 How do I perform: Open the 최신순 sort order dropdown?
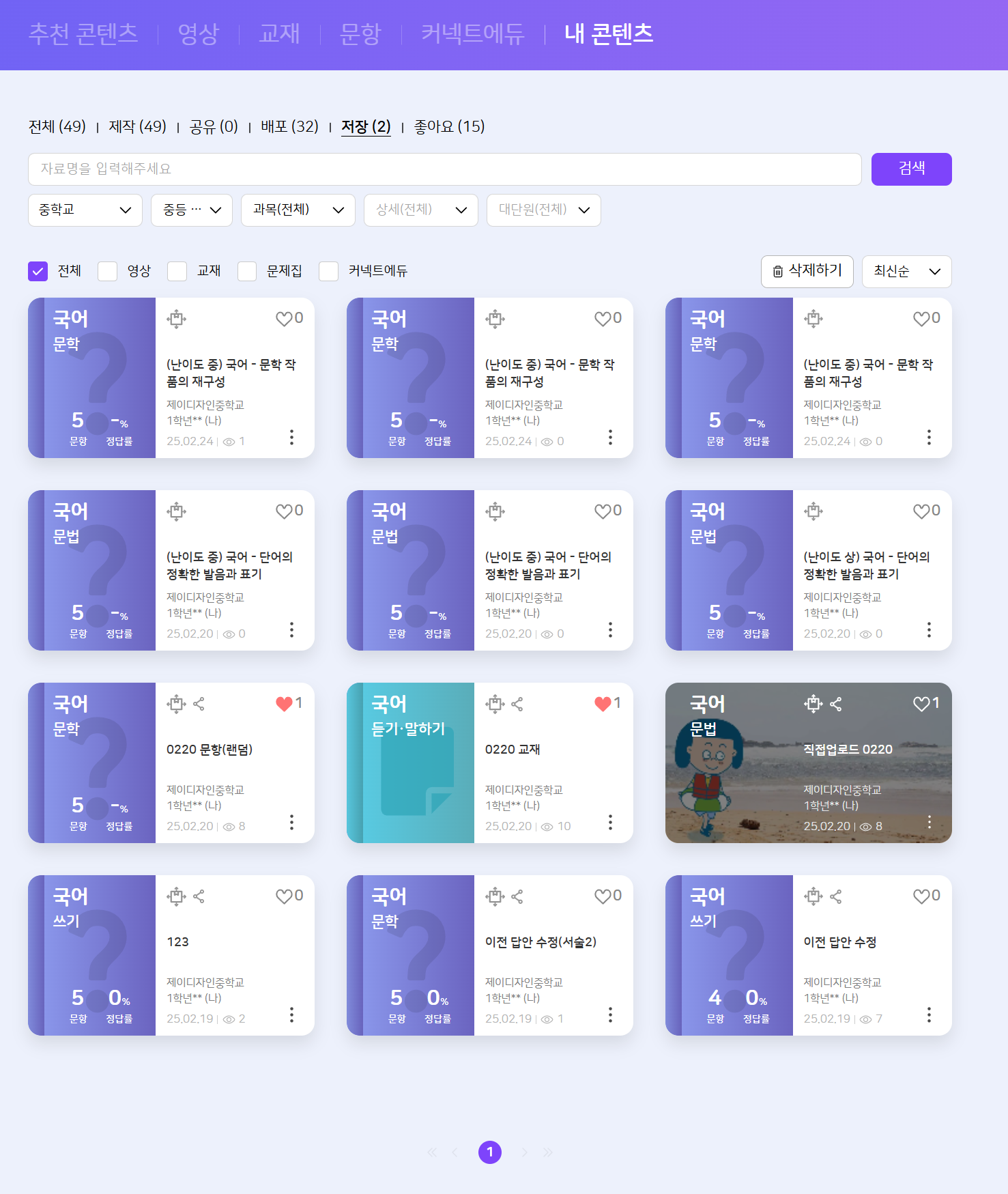[x=906, y=272]
